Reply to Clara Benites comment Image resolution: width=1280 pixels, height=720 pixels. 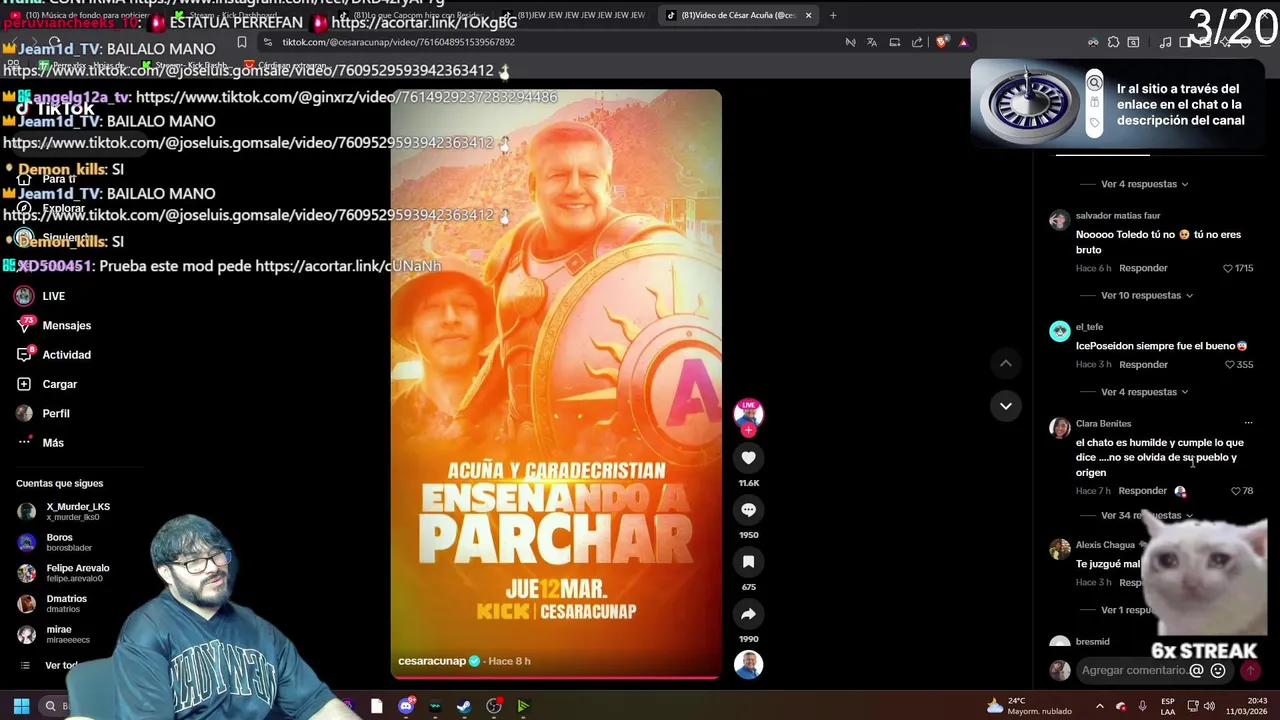1142,491
